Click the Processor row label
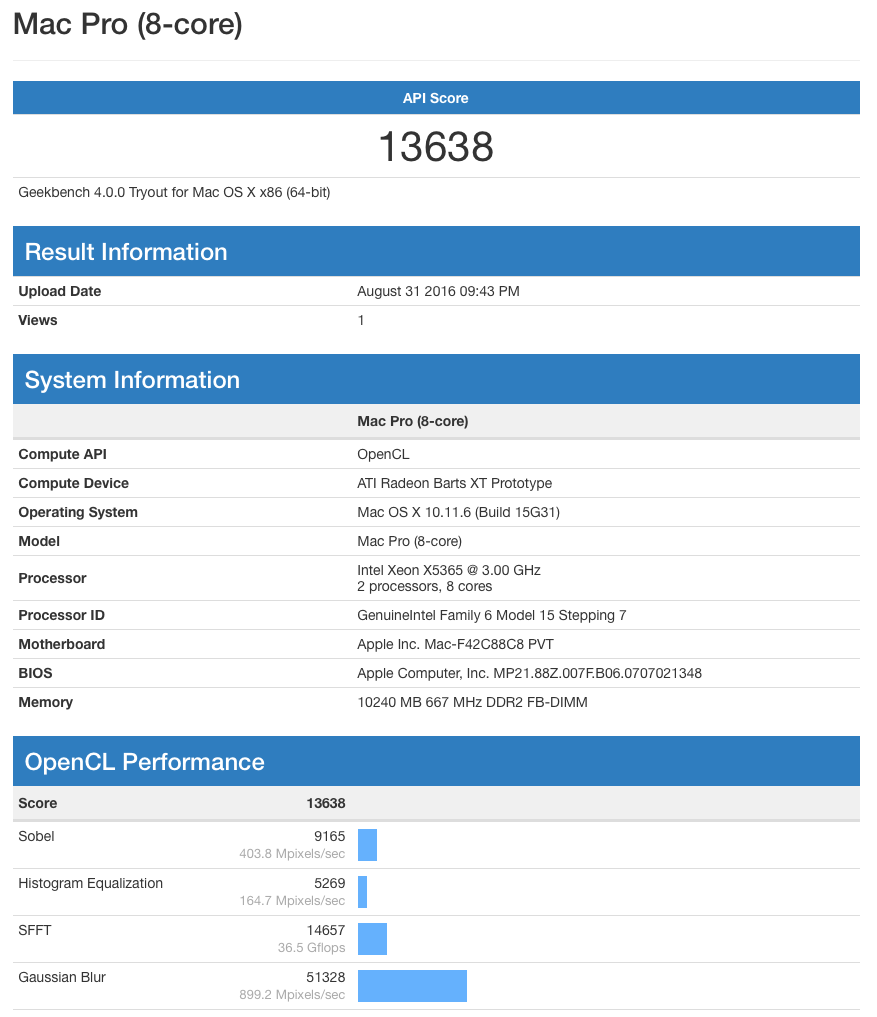Viewport: 877px width, 1017px height. point(52,579)
